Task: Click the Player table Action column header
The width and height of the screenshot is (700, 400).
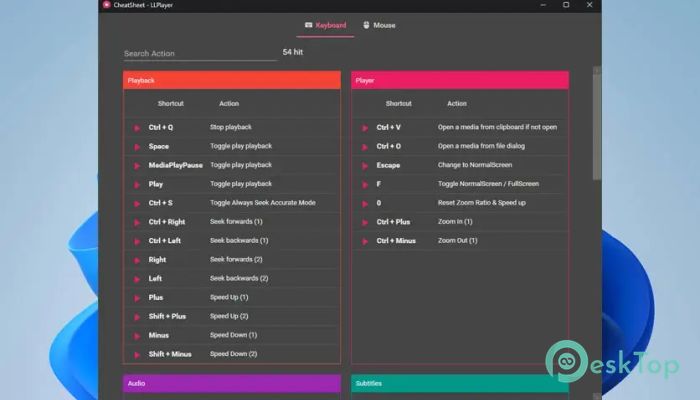Action: (457, 104)
